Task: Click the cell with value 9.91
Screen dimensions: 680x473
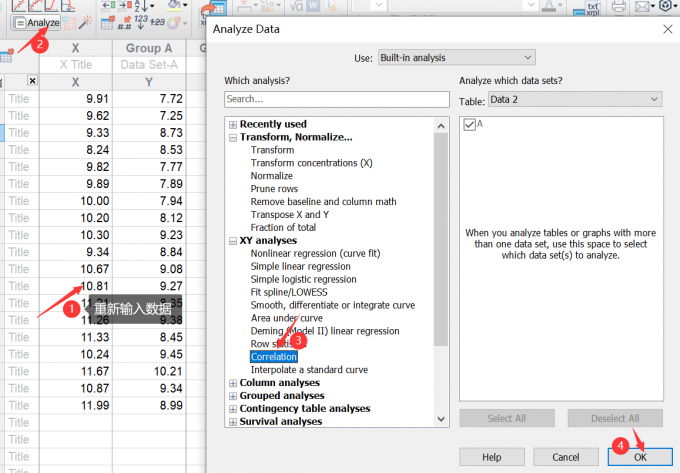Action: (76, 98)
